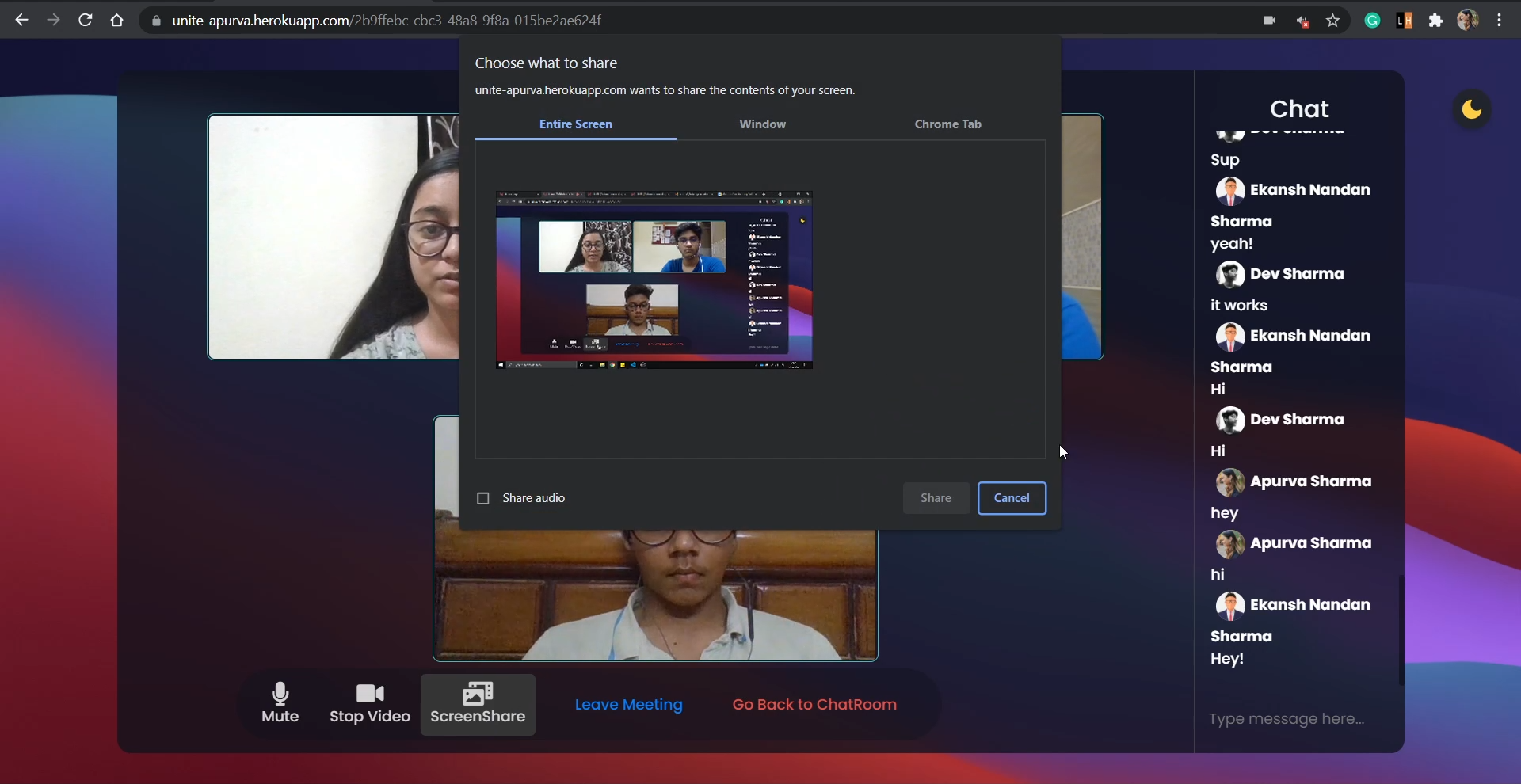Click Ekansh avatar above 'yeah!' message
Image resolution: width=1521 pixels, height=784 pixels.
(1230, 191)
